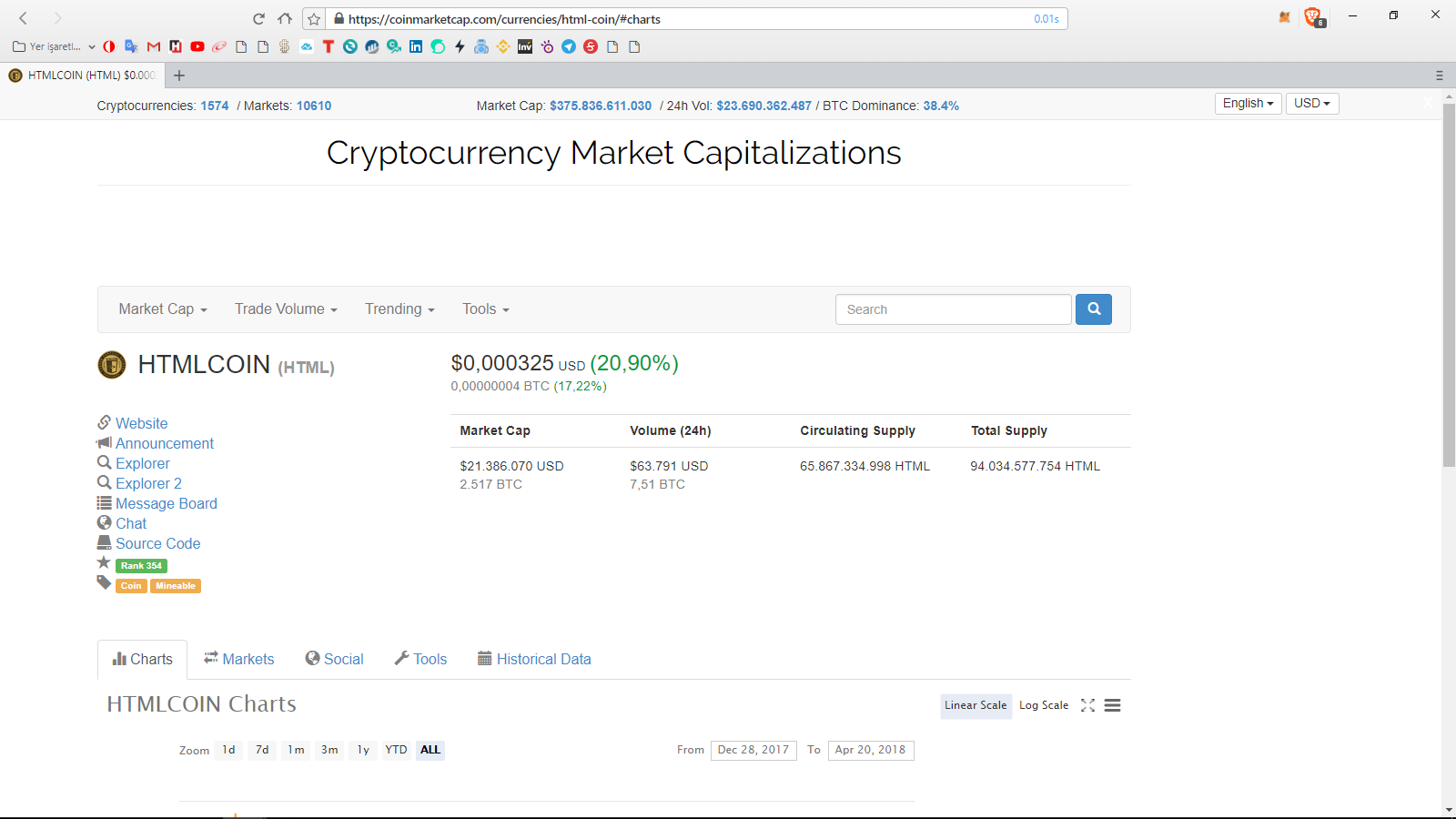Open the YouTube bookmark icon
1456x819 pixels.
click(x=197, y=46)
